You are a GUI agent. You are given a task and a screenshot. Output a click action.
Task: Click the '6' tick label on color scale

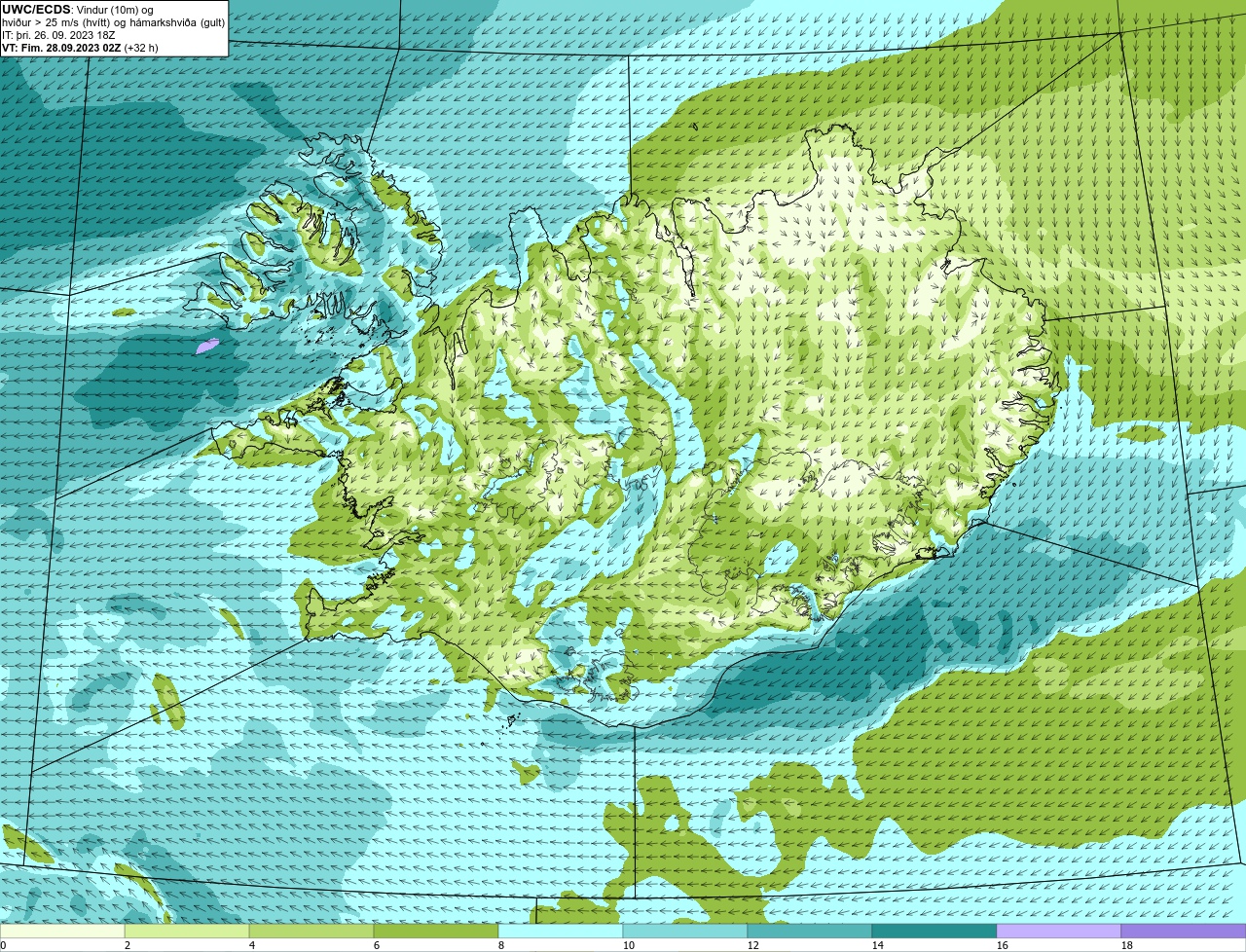(377, 945)
